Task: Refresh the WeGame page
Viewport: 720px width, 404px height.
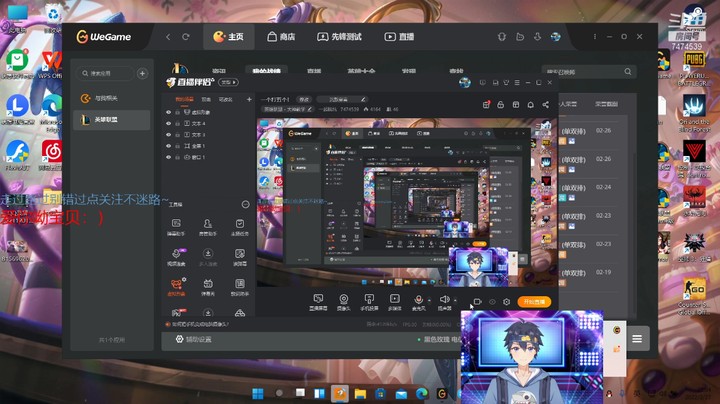Action: (186, 37)
